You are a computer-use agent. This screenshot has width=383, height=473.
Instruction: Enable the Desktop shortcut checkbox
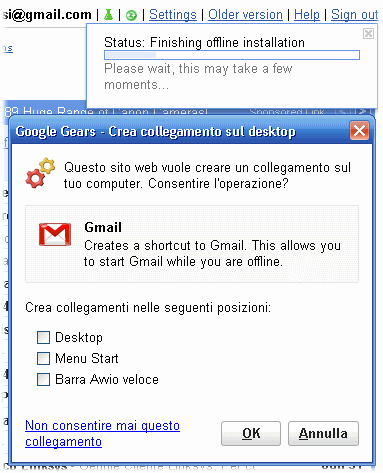(43, 337)
